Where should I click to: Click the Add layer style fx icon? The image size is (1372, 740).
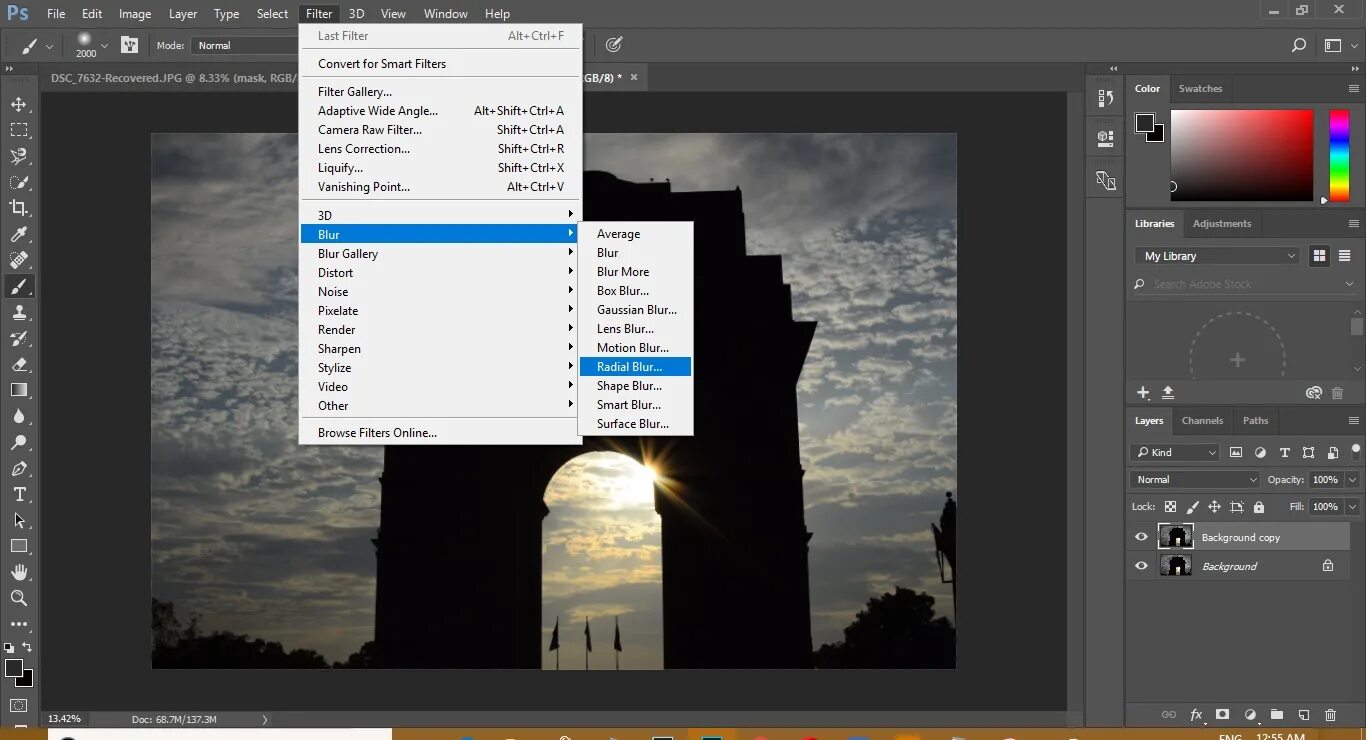1196,715
